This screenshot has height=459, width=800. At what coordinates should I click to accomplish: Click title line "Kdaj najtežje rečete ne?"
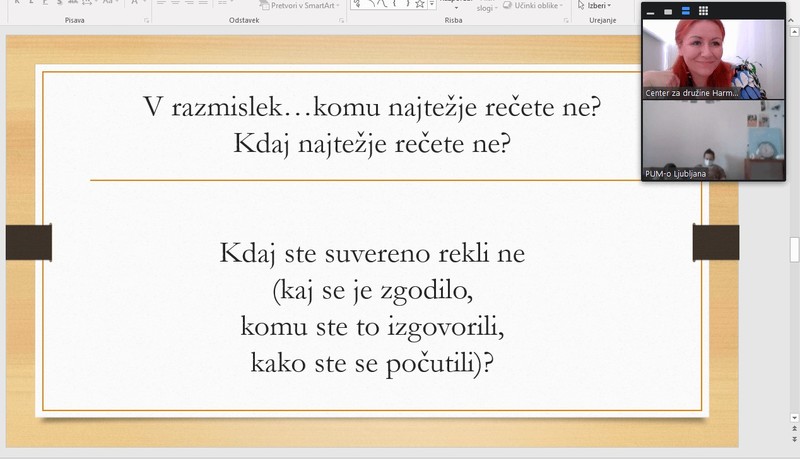(x=372, y=144)
